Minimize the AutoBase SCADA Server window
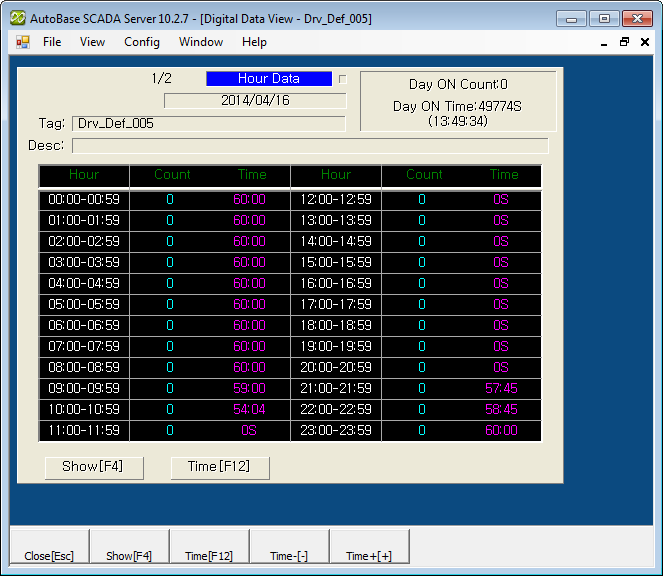This screenshot has height=576, width=663. tap(571, 19)
